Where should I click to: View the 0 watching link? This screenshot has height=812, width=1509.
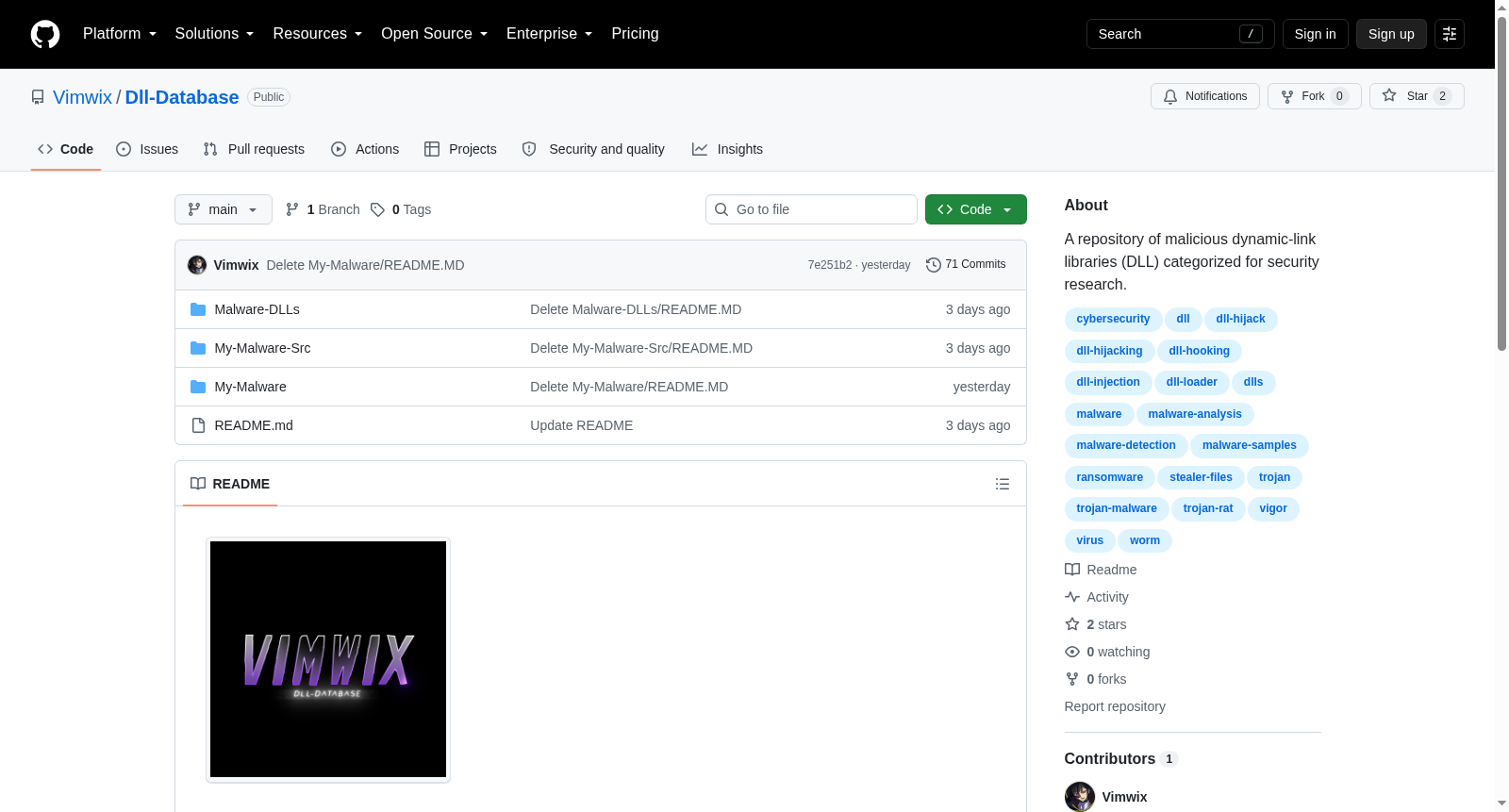point(1107,652)
